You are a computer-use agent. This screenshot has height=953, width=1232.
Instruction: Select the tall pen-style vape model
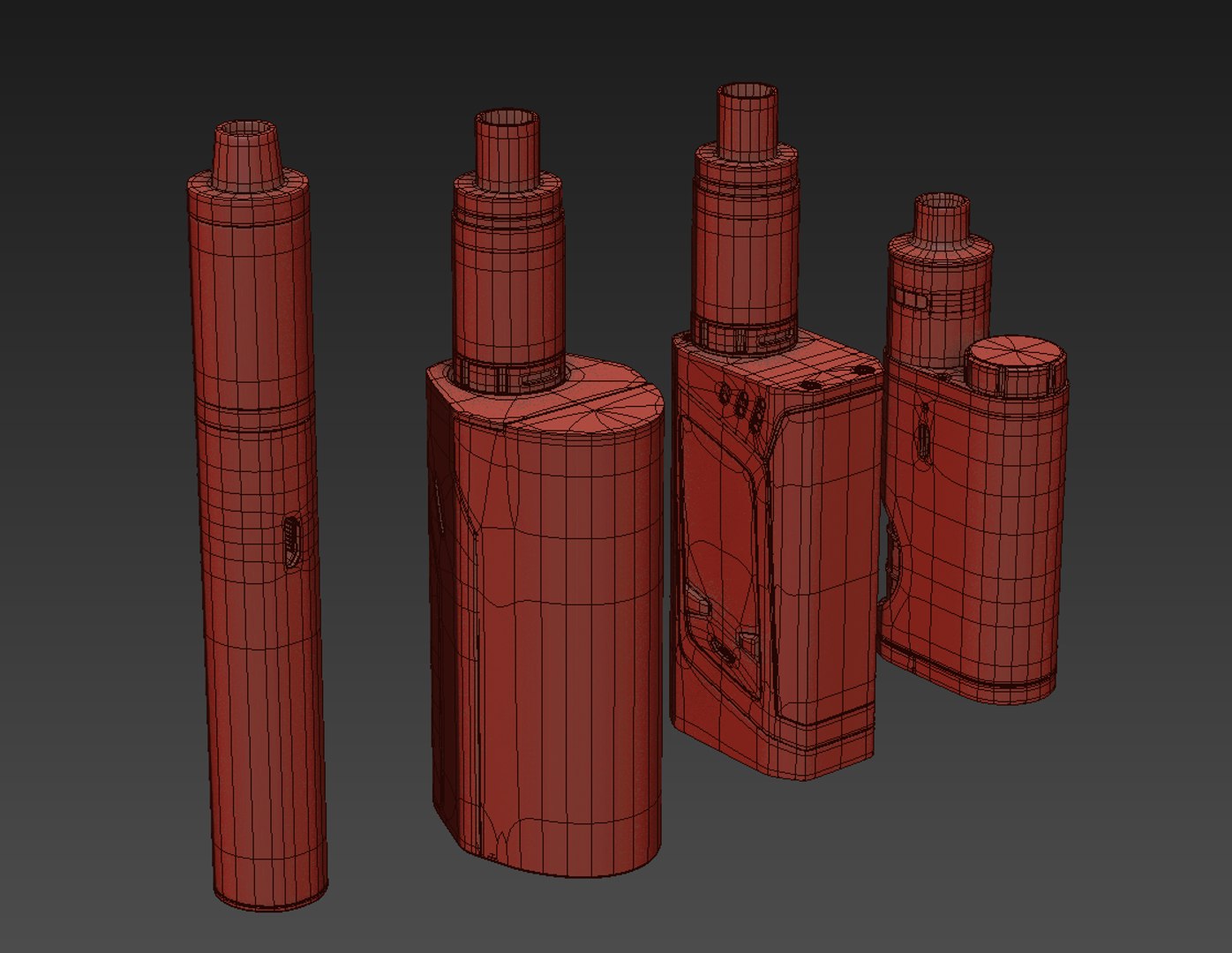pos(256,516)
